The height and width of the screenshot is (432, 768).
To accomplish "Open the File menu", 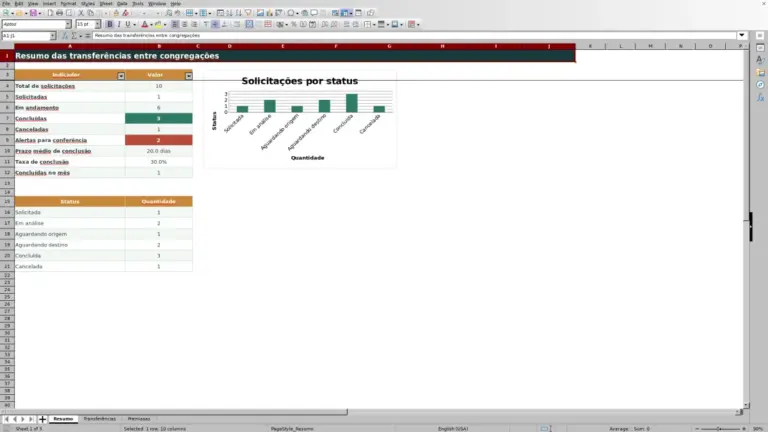I will coord(6,3).
